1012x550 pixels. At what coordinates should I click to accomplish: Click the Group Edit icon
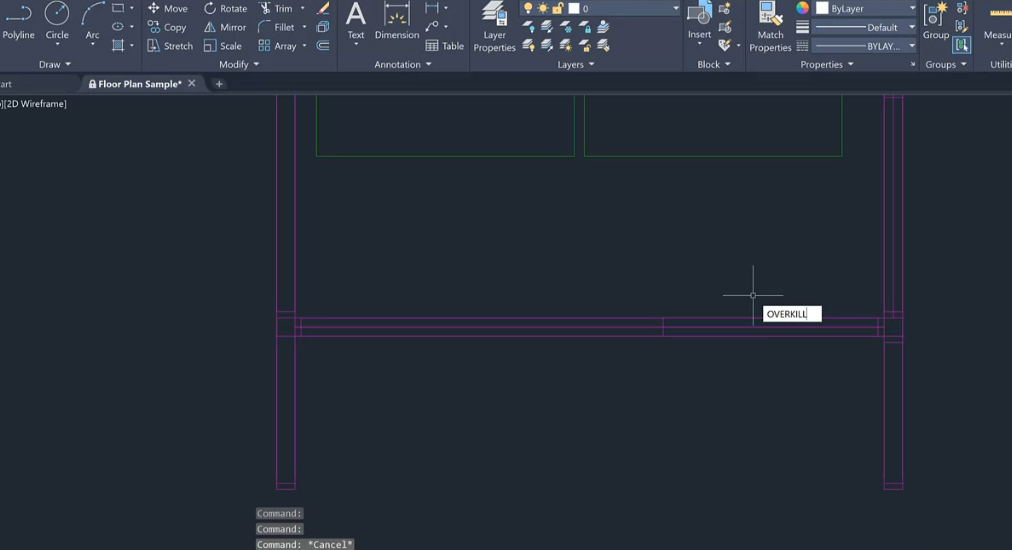tap(962, 26)
